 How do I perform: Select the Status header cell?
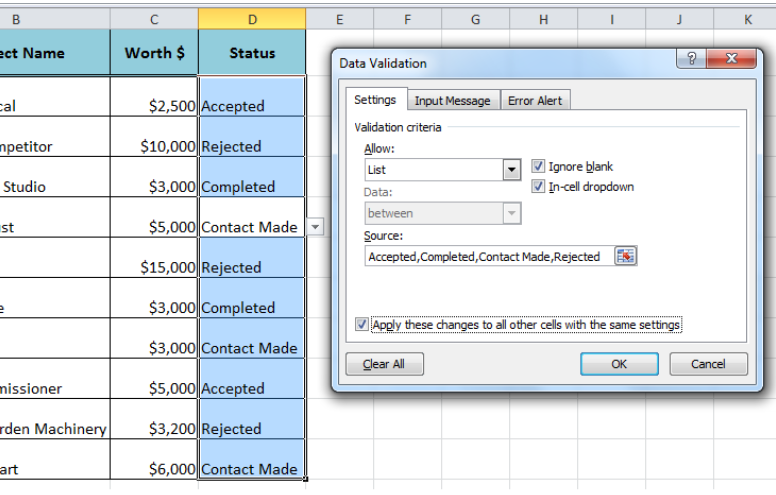(252, 52)
